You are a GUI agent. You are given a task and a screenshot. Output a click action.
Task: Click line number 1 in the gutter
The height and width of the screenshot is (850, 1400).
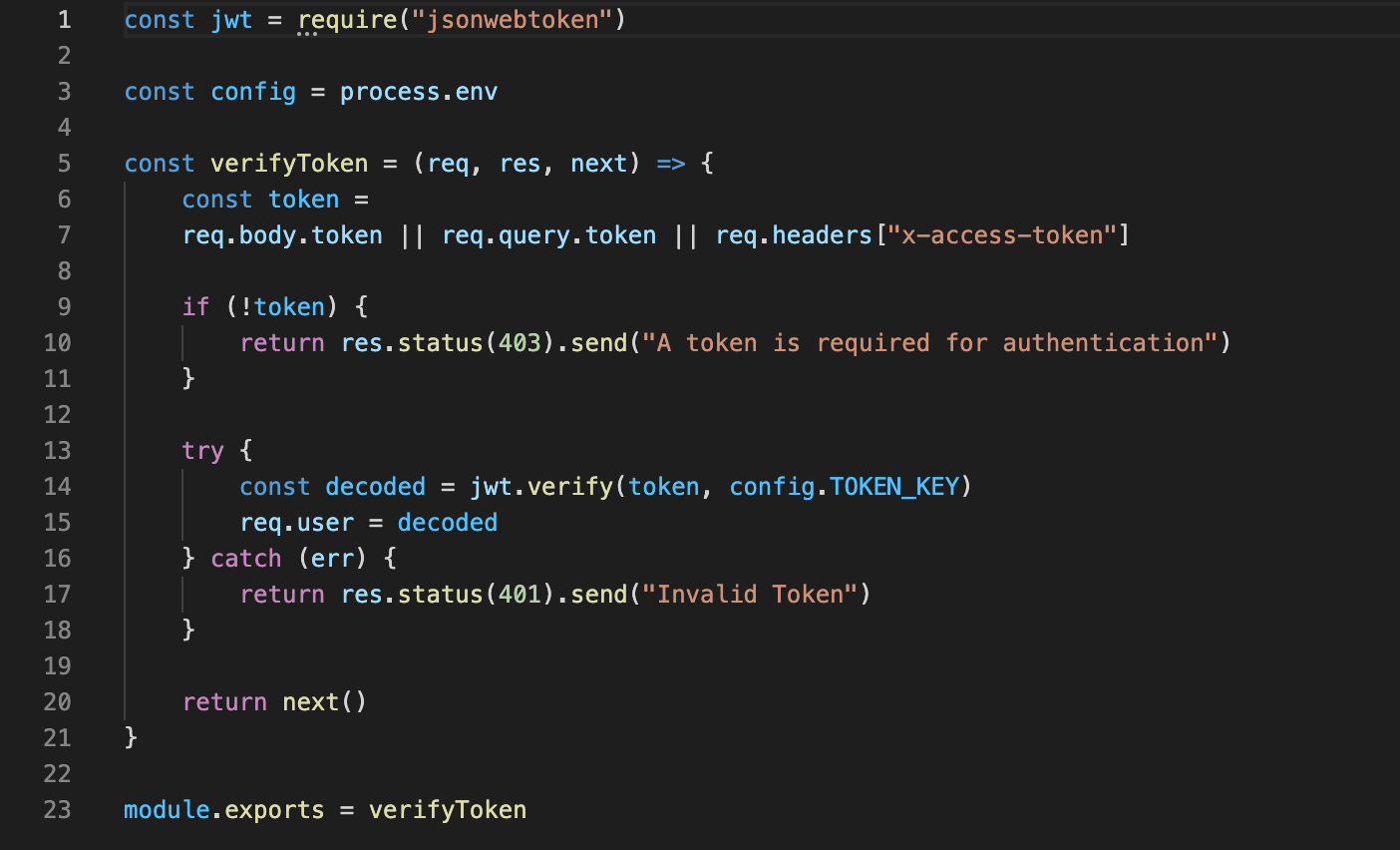64,20
